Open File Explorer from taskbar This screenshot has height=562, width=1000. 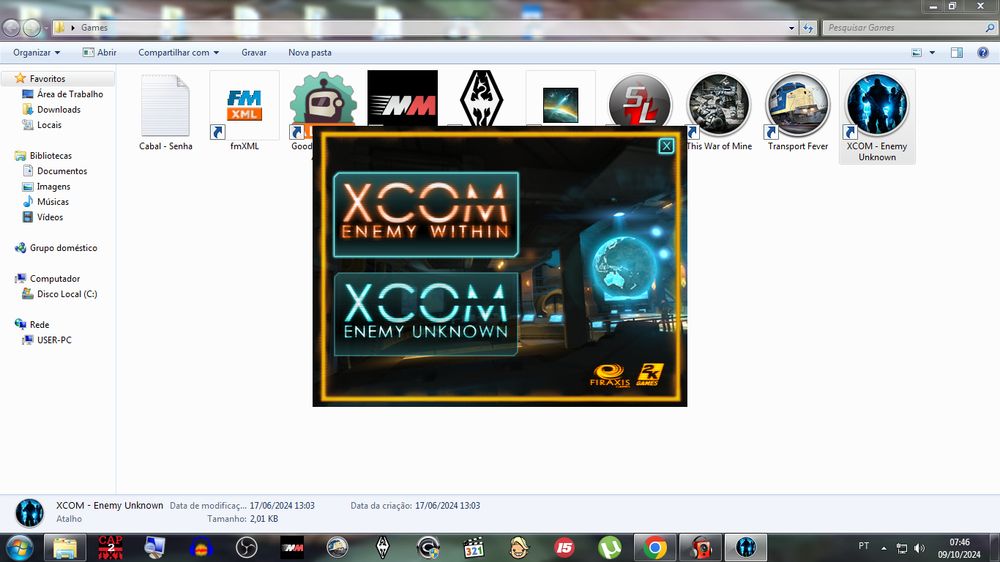(64, 547)
